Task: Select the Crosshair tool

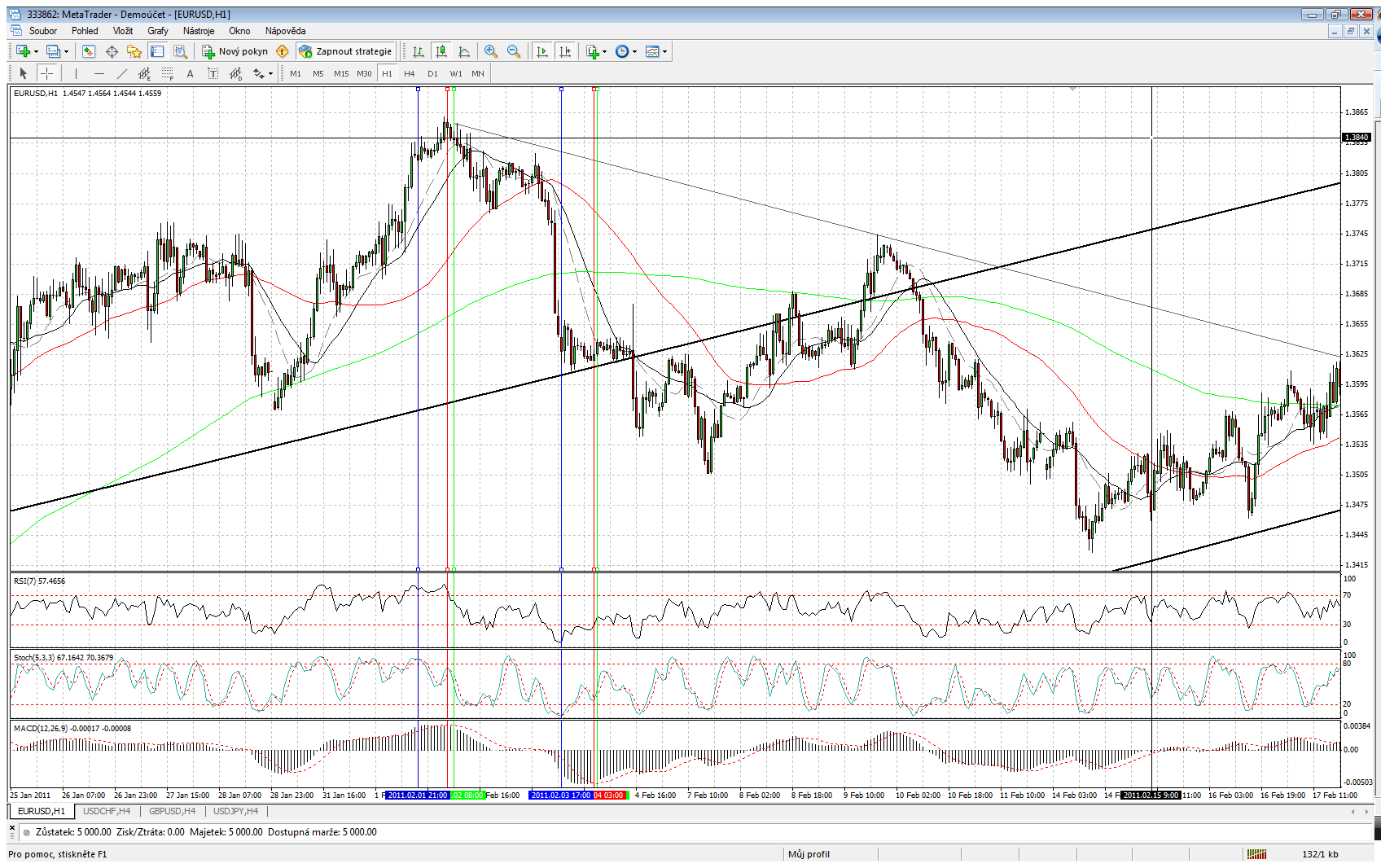Action: [x=47, y=73]
